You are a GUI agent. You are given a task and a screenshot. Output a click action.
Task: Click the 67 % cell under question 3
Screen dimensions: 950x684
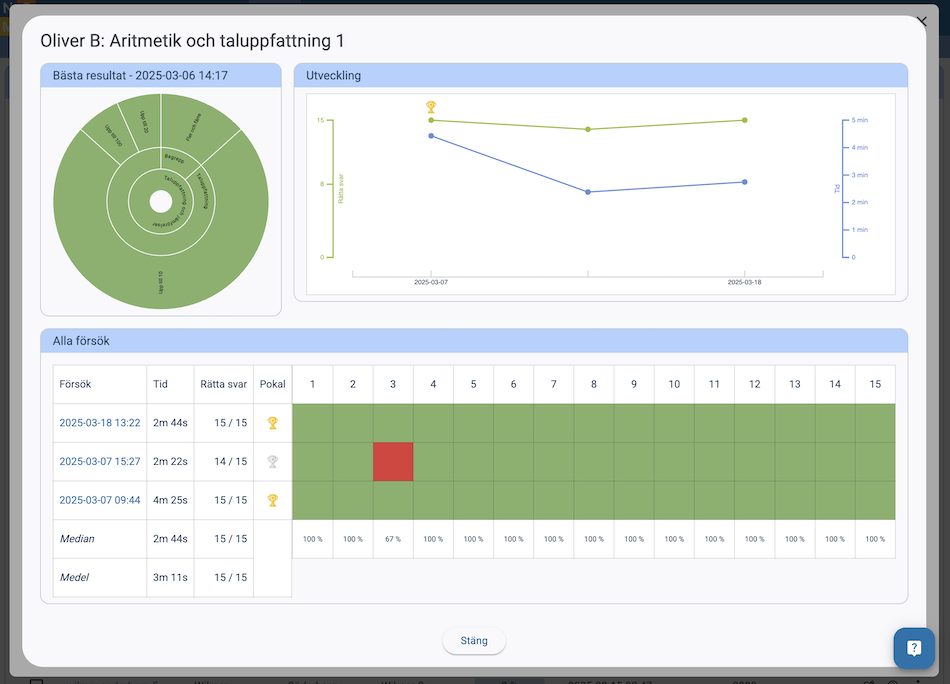pyautogui.click(x=393, y=539)
